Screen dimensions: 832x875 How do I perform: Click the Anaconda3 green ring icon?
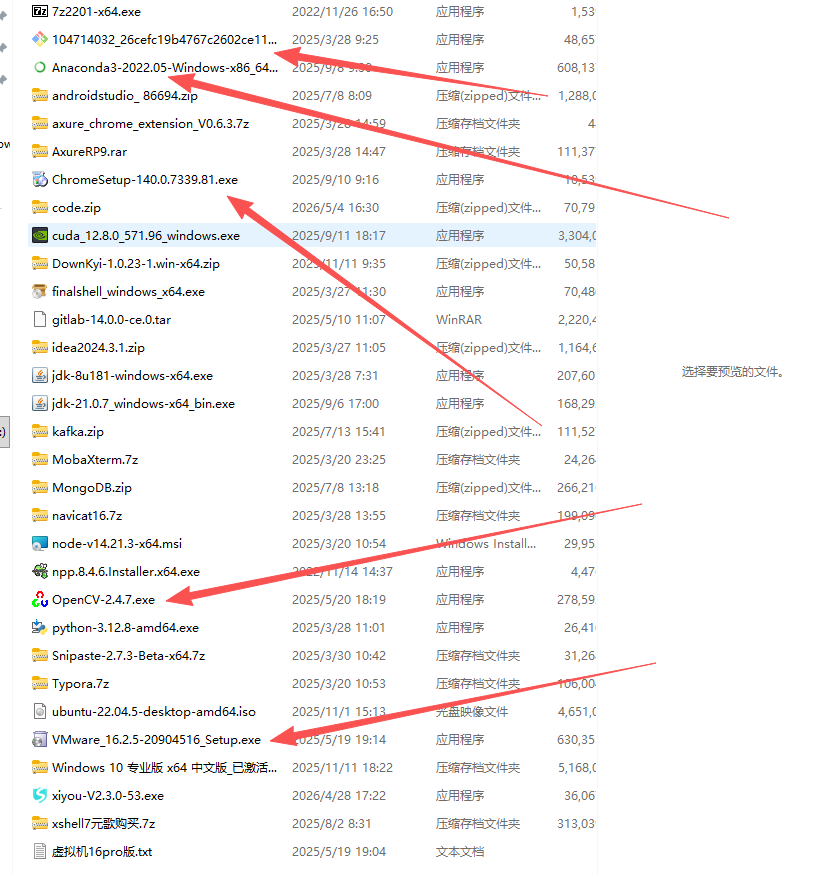click(x=40, y=68)
